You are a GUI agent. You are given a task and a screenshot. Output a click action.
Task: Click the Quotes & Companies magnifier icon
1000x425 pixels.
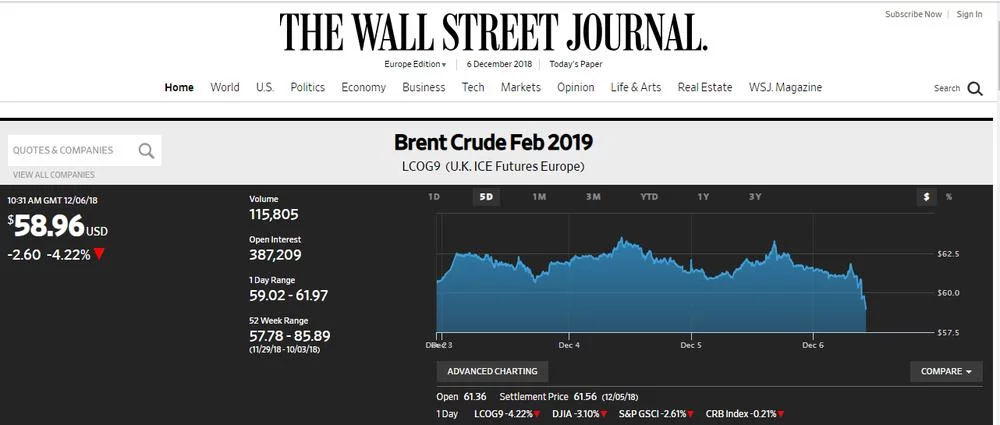click(146, 151)
